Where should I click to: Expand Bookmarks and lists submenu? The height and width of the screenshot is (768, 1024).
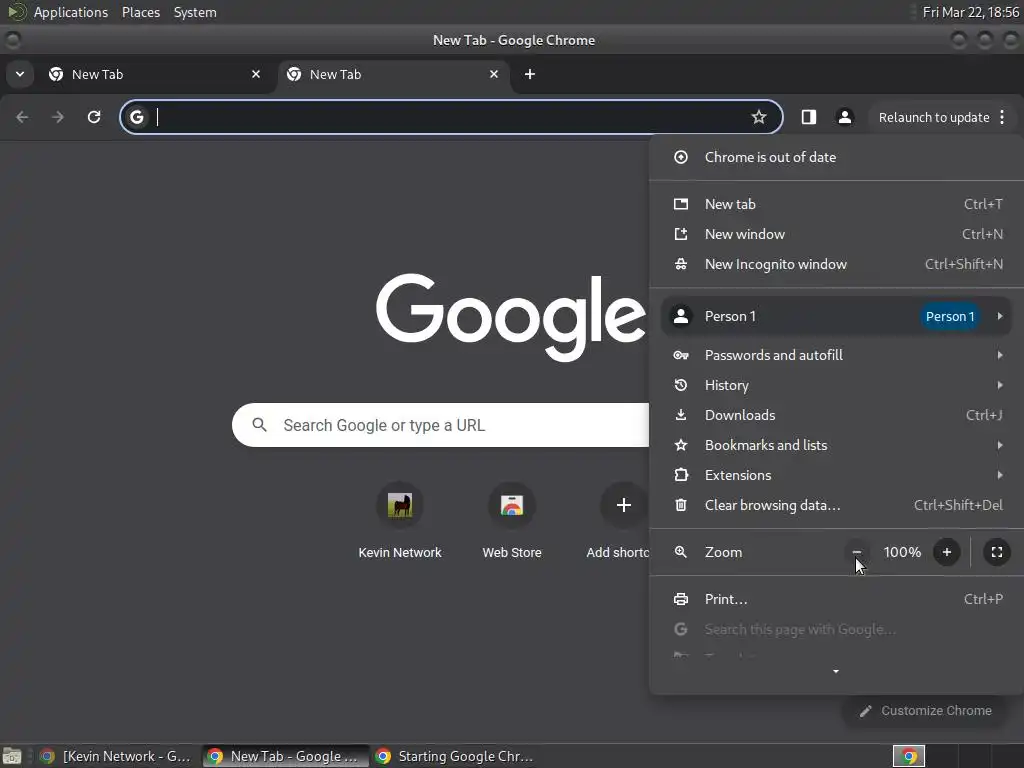tap(837, 445)
